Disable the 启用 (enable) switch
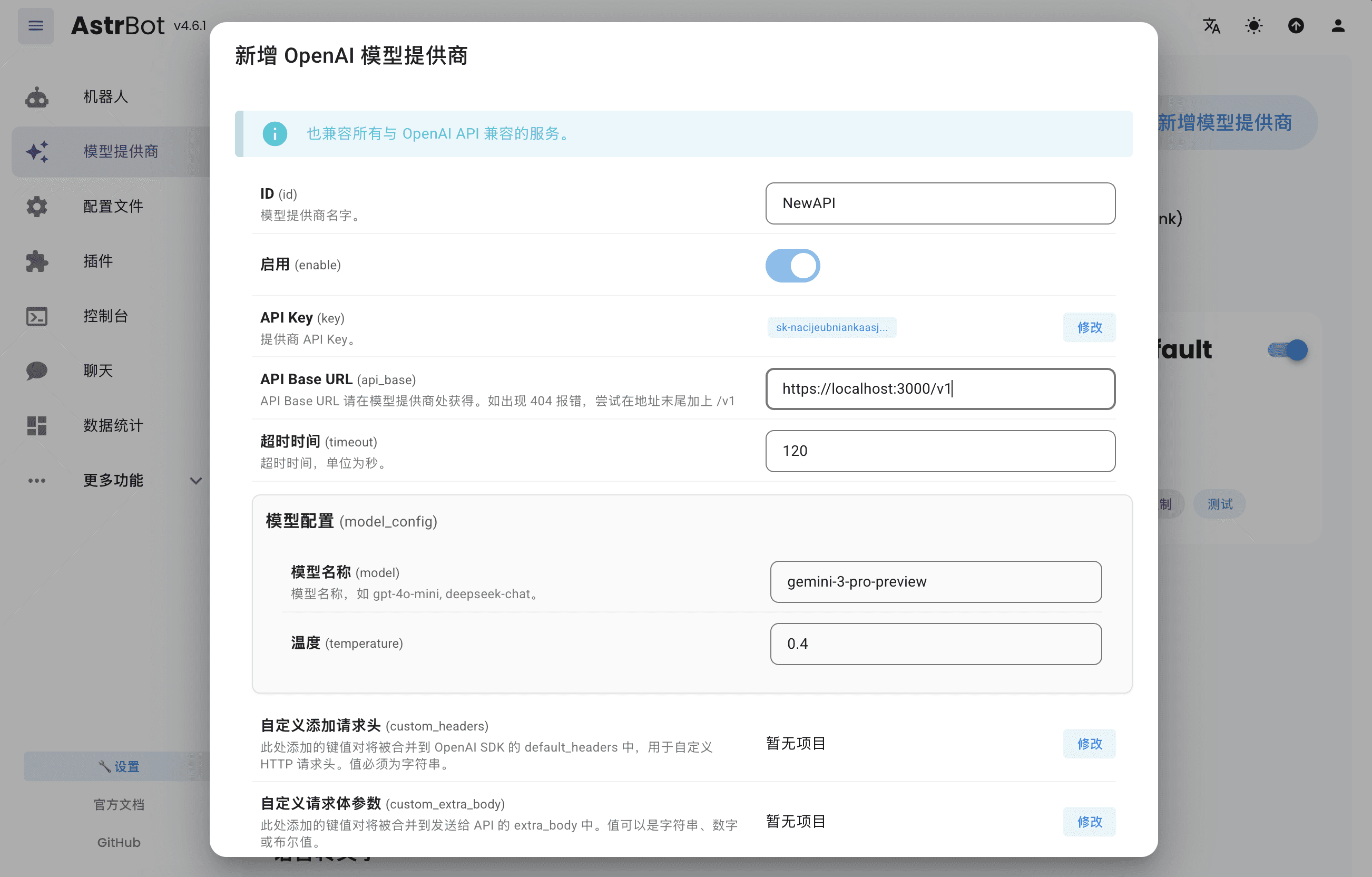Image resolution: width=1372 pixels, height=877 pixels. tap(792, 265)
